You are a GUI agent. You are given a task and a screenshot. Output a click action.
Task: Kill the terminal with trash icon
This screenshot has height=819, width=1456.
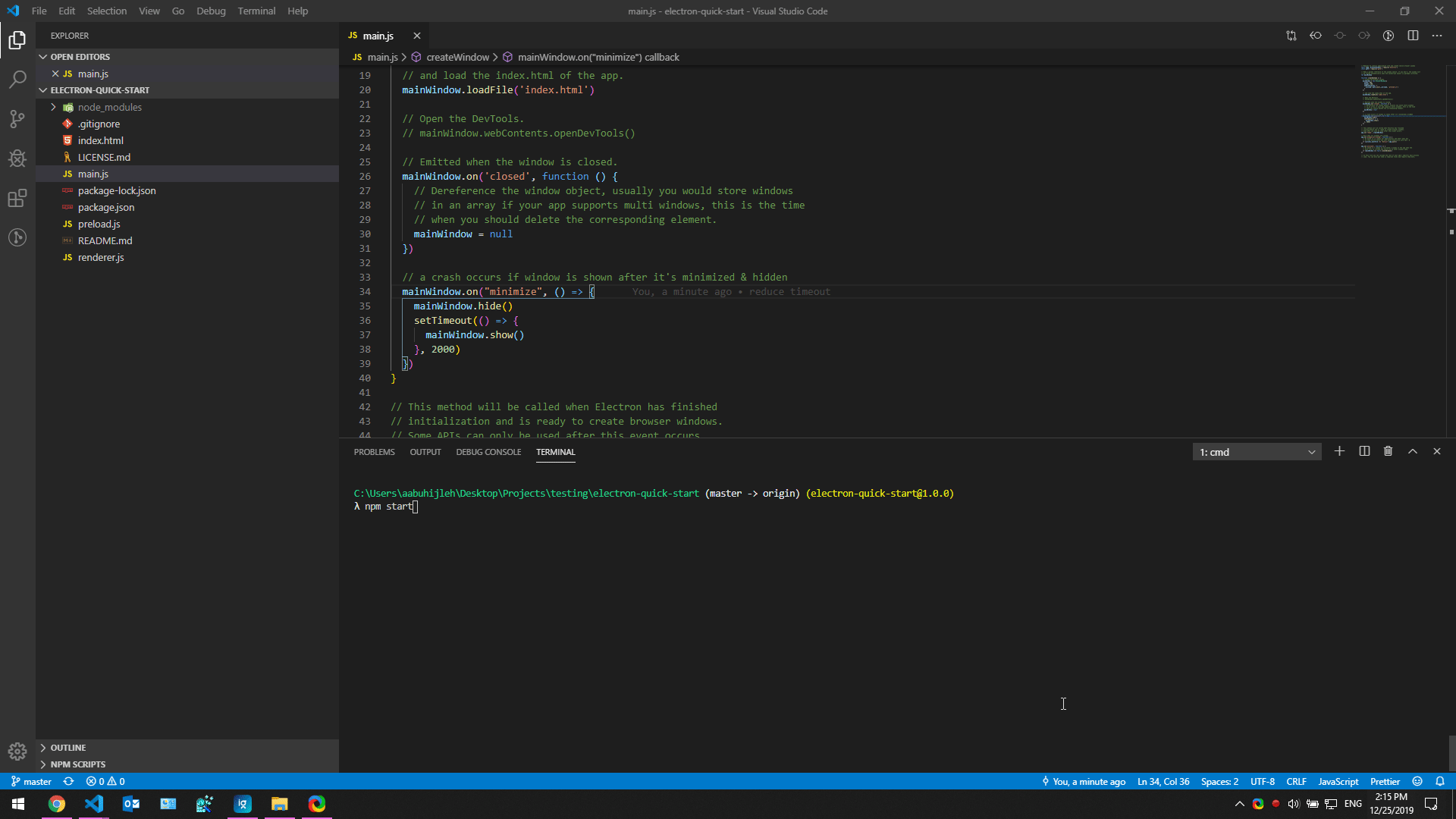(x=1388, y=451)
